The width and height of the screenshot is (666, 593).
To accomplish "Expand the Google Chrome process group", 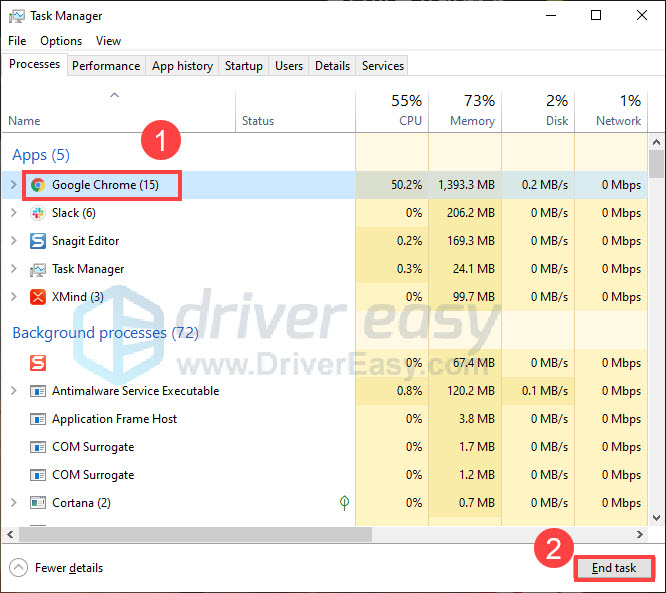I will (x=13, y=185).
